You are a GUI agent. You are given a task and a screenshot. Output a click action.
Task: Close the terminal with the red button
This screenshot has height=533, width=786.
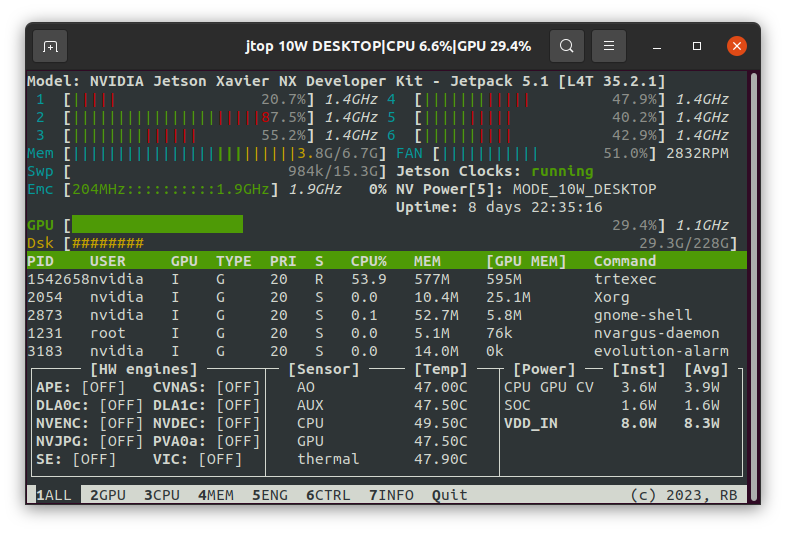click(x=736, y=46)
